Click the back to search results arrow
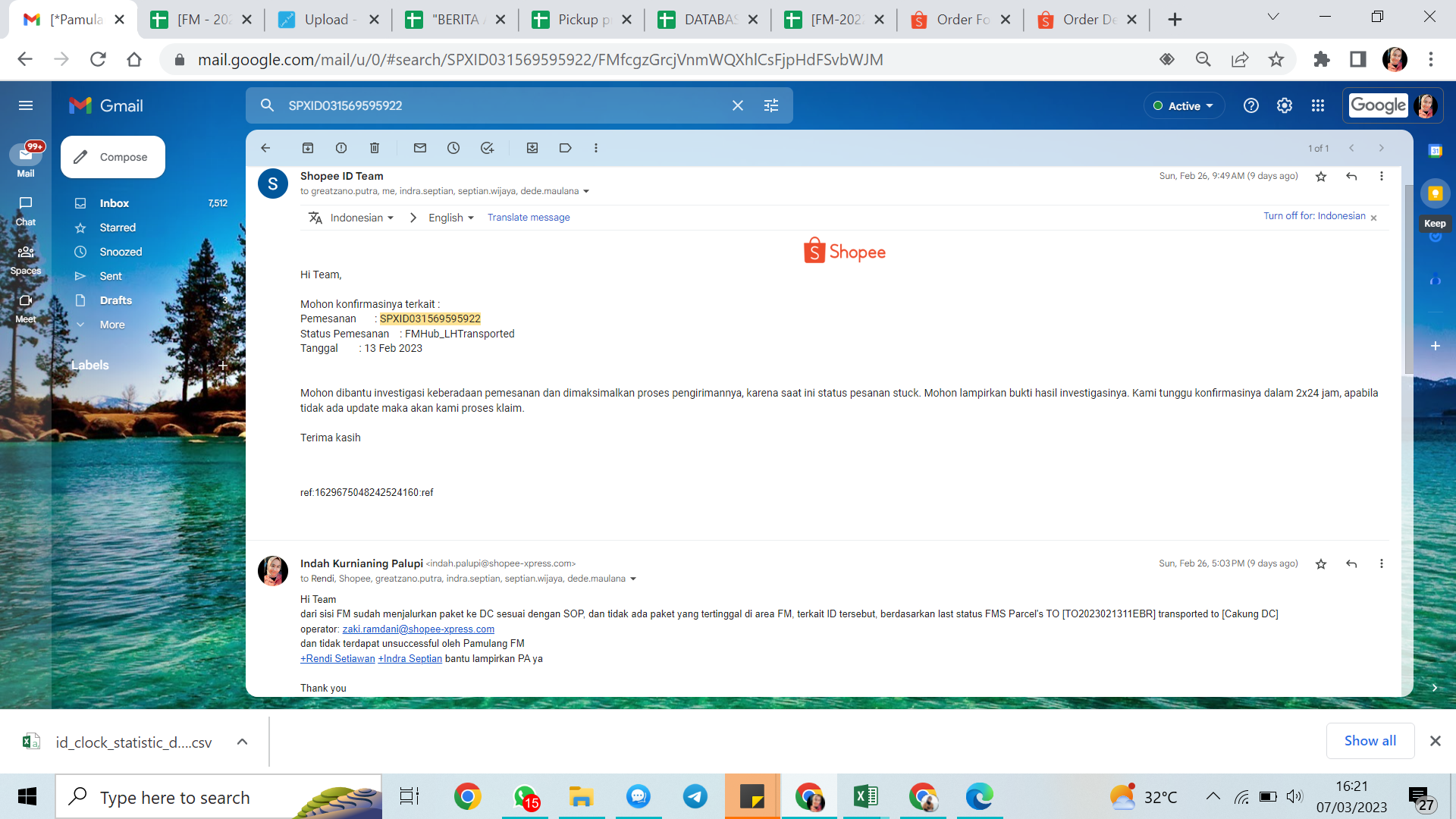This screenshot has width=1456, height=819. coord(265,148)
